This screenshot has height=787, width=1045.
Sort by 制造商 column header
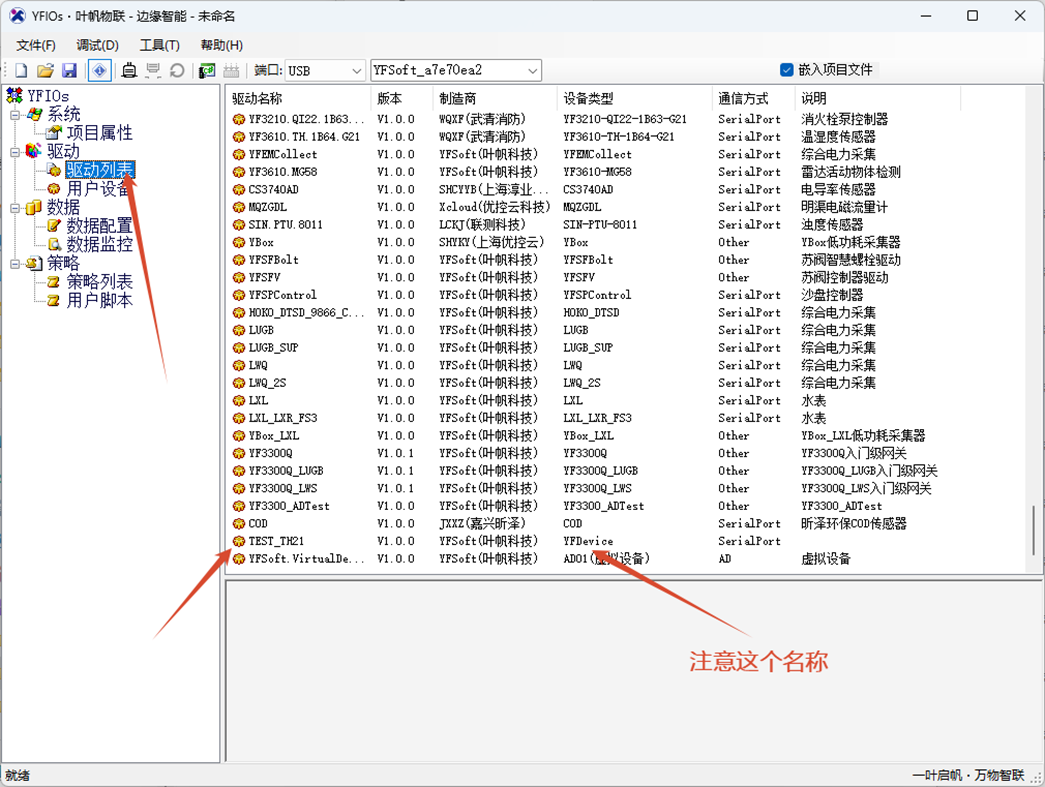click(x=495, y=99)
